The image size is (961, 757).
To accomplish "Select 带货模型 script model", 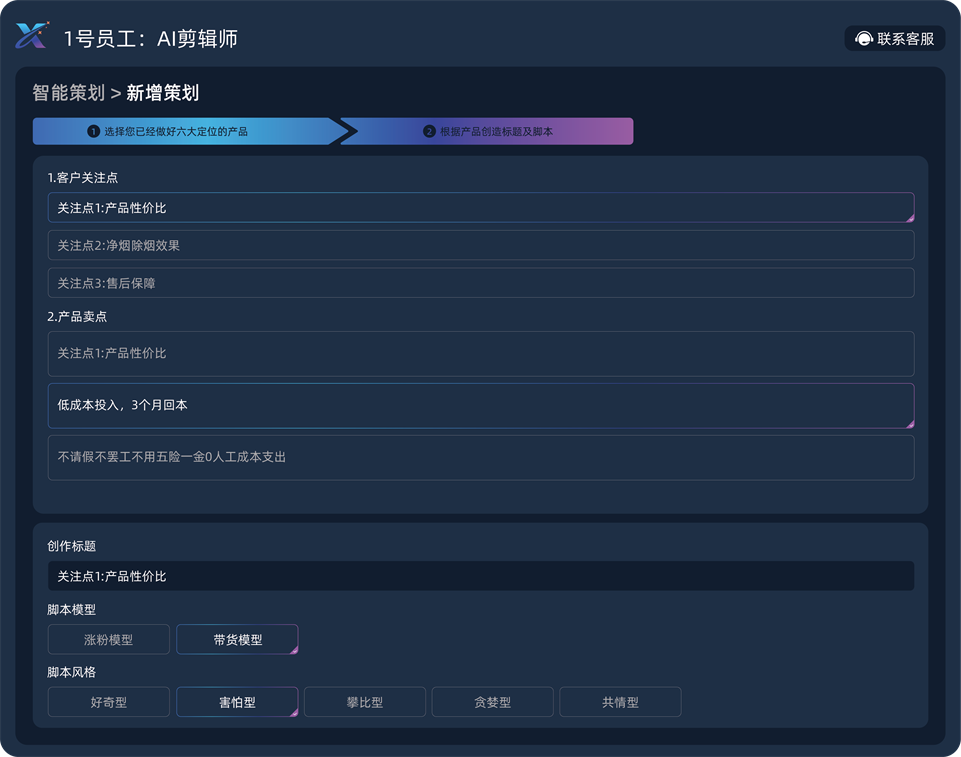I will point(237,640).
